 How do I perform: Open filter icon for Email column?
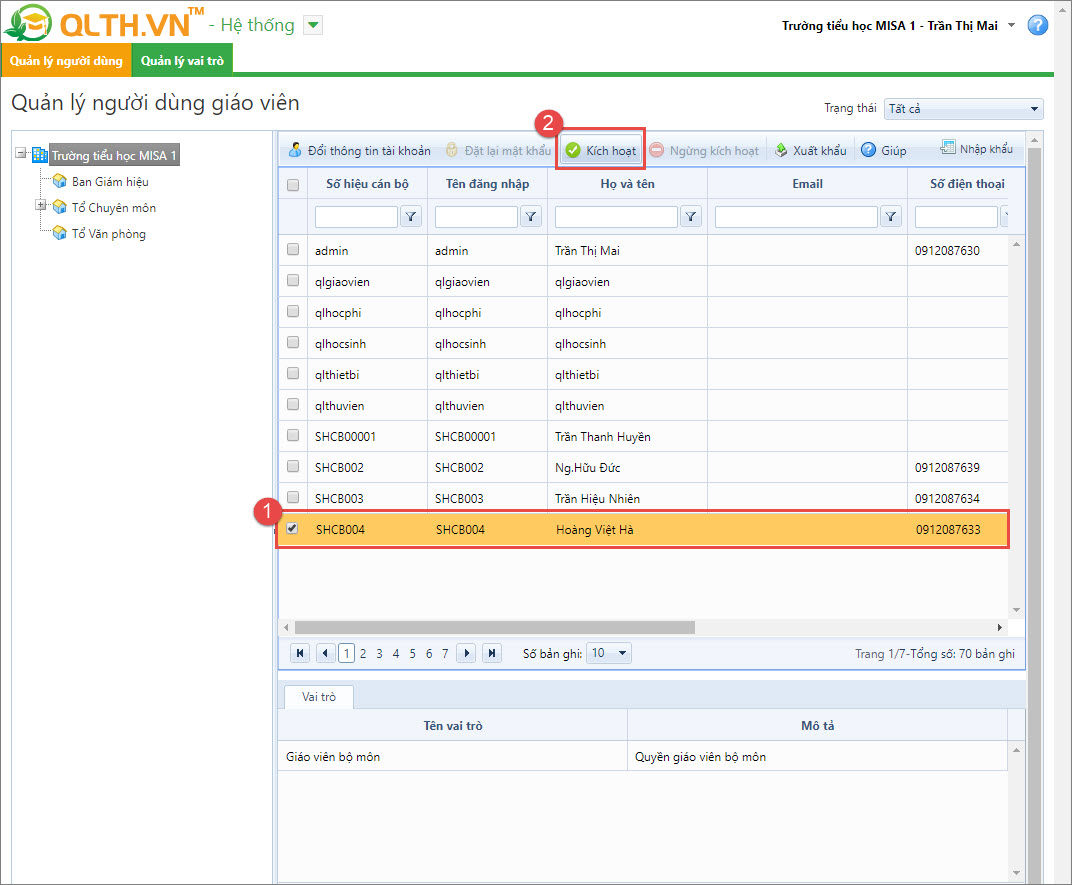pyautogui.click(x=890, y=217)
